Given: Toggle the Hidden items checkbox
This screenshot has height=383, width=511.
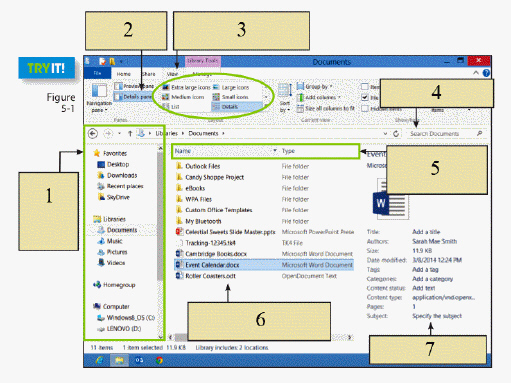Looking at the screenshot, I should (x=365, y=108).
